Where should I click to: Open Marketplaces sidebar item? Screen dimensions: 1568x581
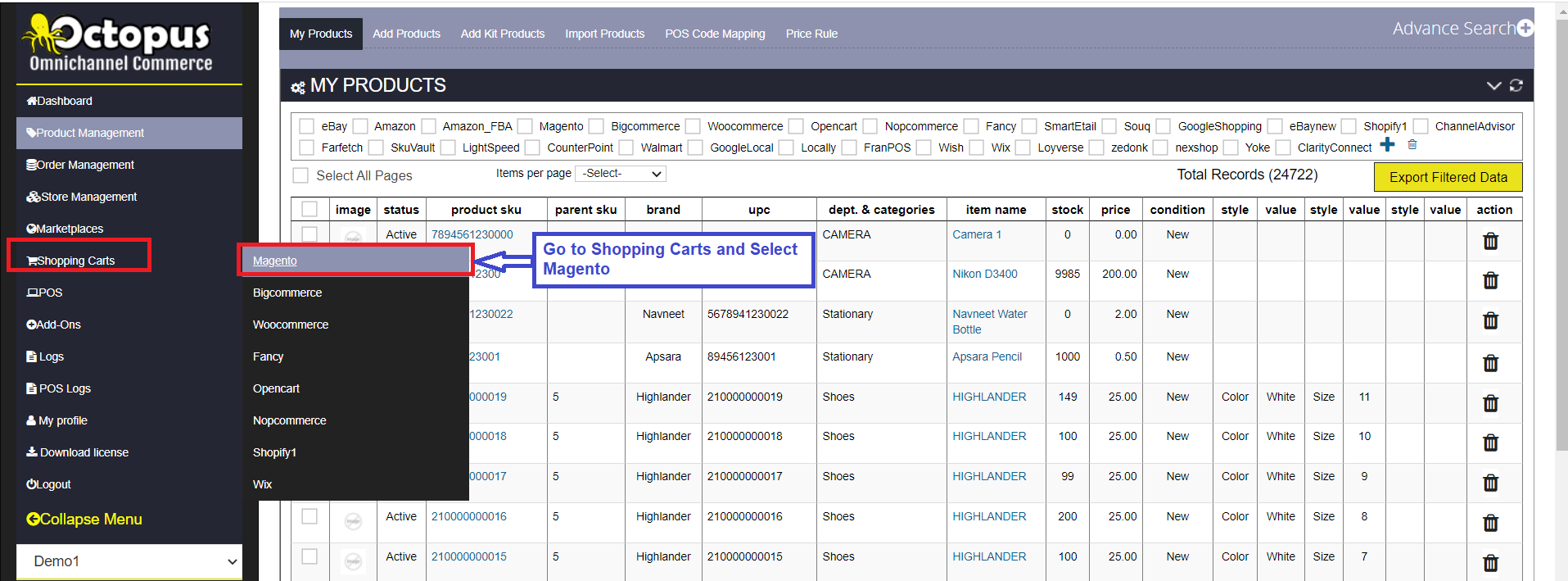[129, 229]
